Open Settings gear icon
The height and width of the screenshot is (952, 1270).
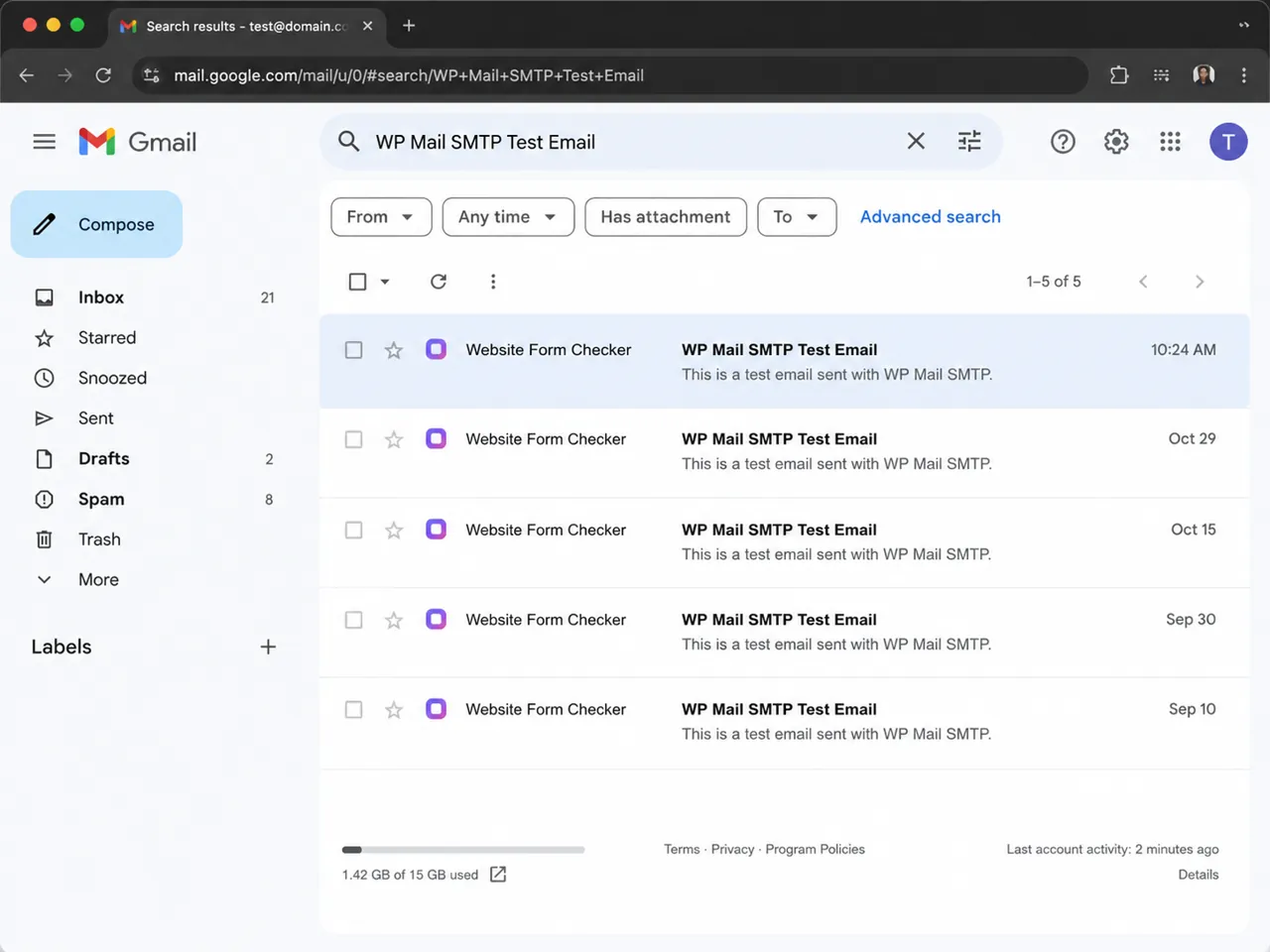[1116, 142]
